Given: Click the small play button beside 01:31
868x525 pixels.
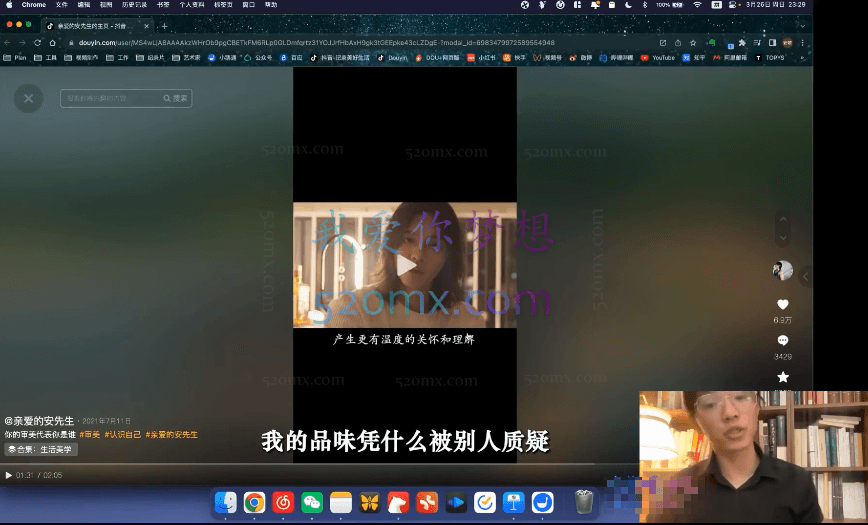Looking at the screenshot, I should (8, 475).
